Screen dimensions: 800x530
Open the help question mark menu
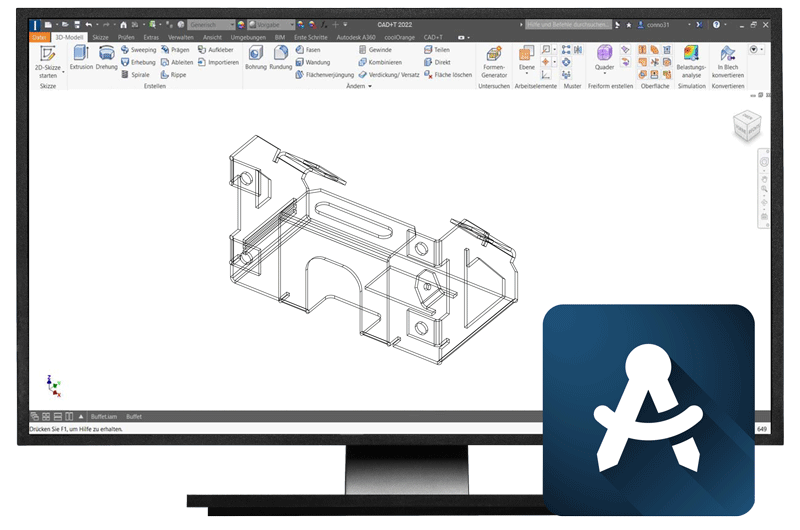(716, 24)
